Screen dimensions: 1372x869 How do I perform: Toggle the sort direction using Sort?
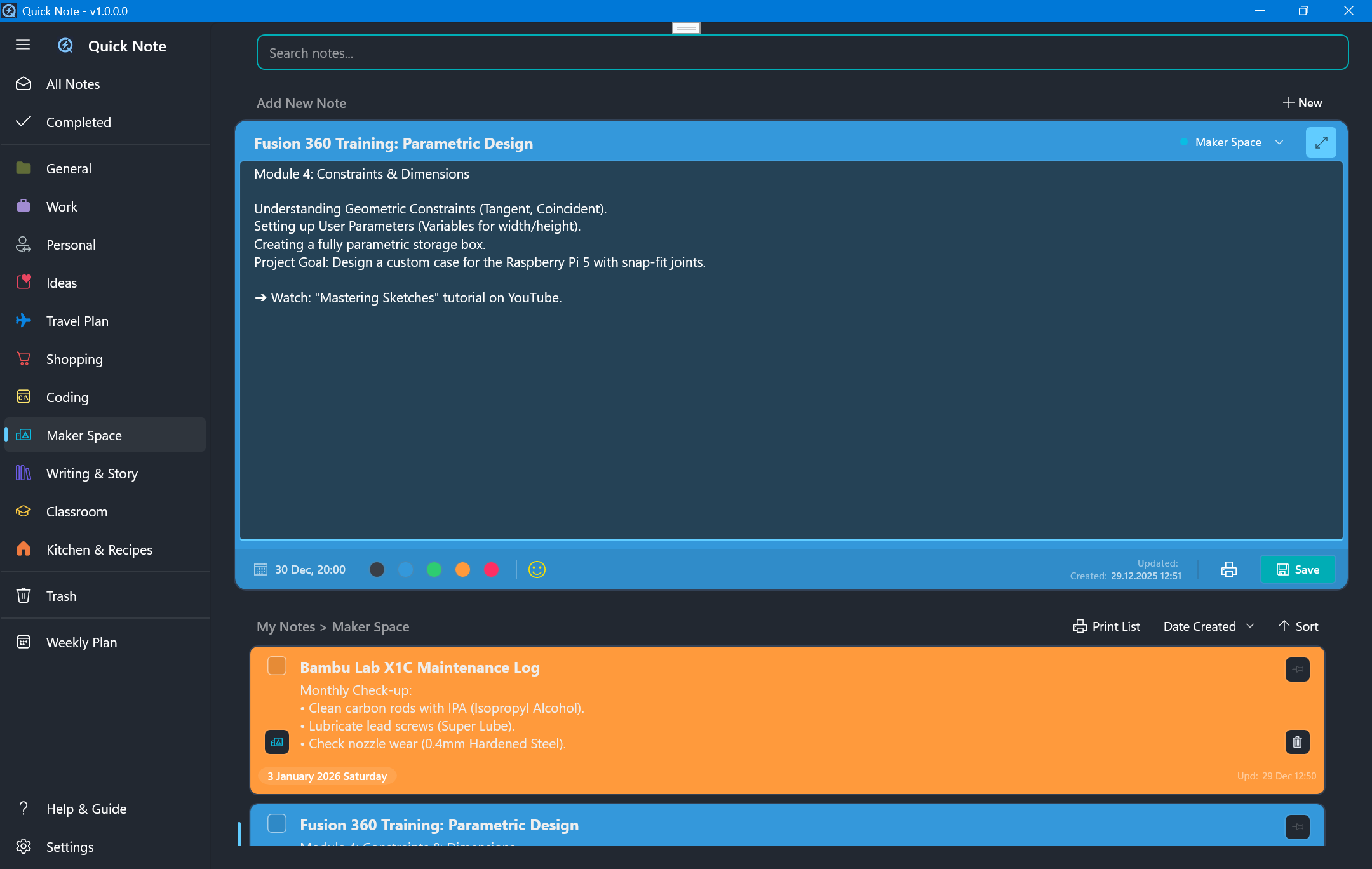pos(1298,626)
